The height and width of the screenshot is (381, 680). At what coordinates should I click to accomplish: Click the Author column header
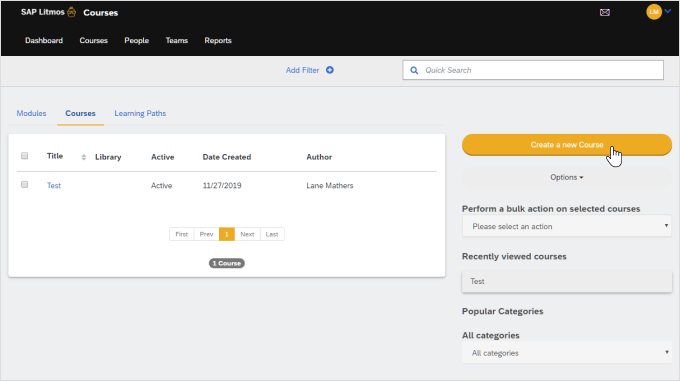tap(319, 157)
